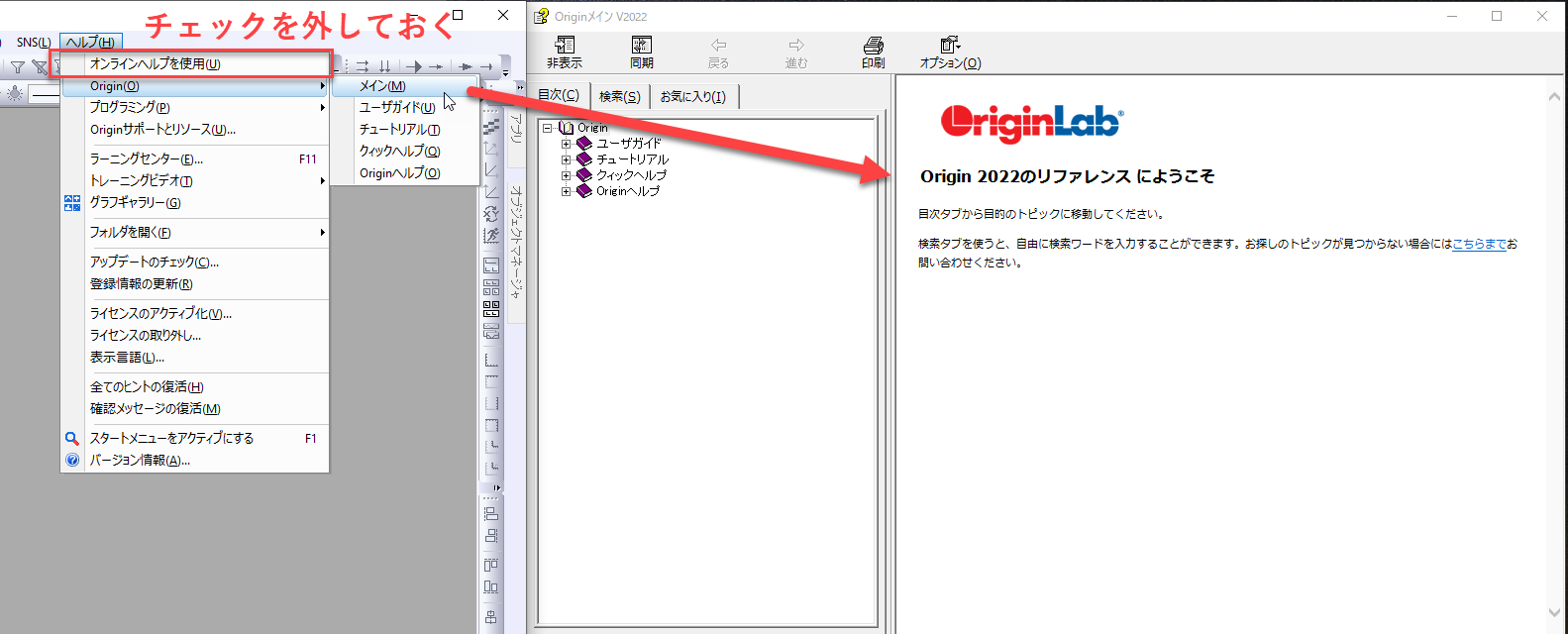Click the crossed-out funnel icon in Origin toolbar
This screenshot has width=1568, height=634.
coord(40,66)
